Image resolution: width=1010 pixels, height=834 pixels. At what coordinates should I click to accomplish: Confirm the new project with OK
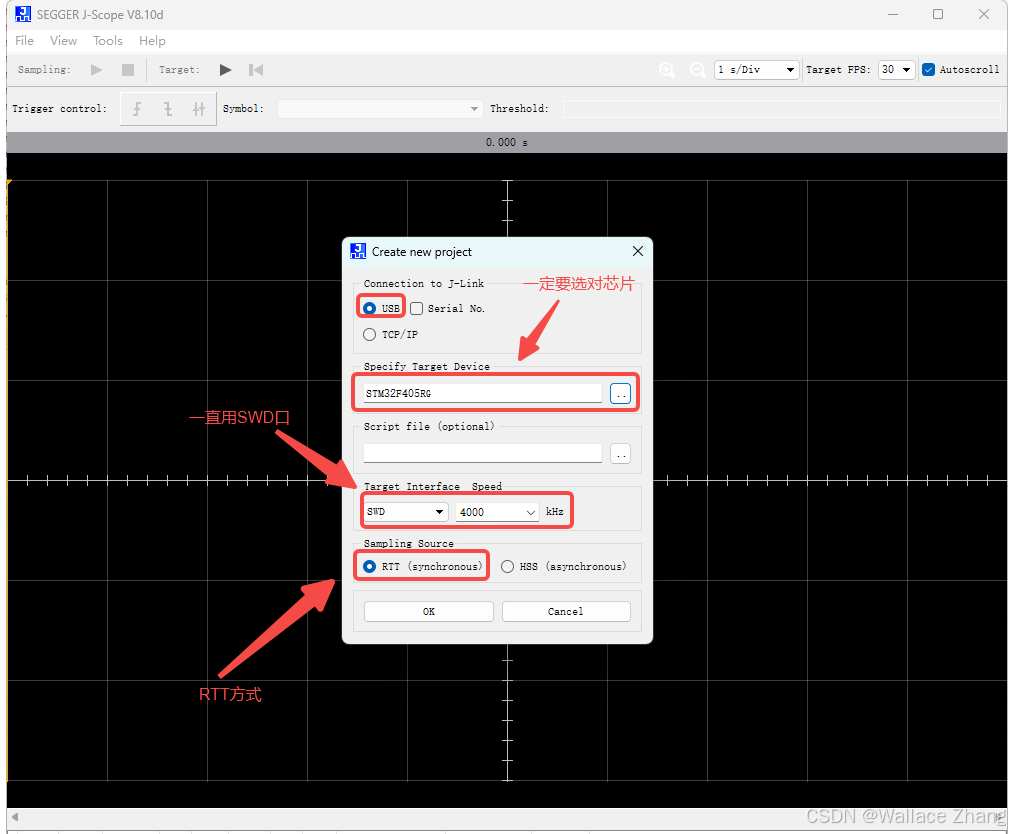(429, 611)
